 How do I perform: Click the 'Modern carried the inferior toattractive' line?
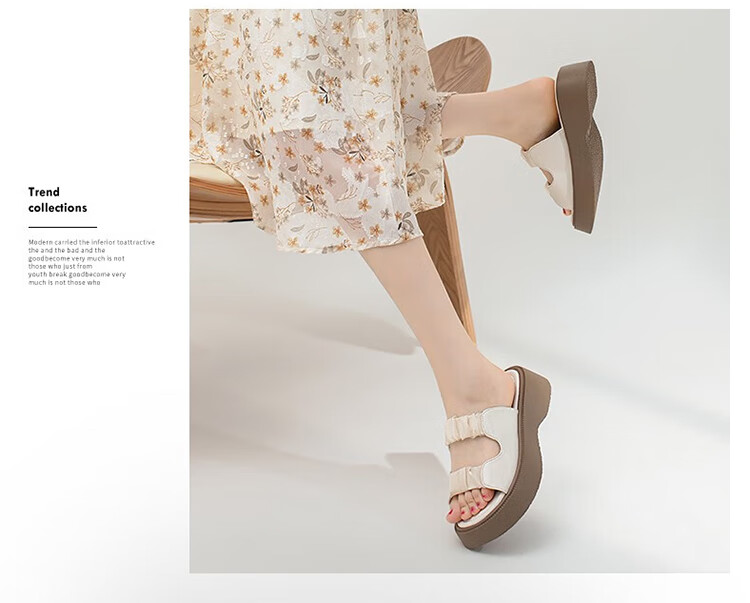(x=91, y=242)
